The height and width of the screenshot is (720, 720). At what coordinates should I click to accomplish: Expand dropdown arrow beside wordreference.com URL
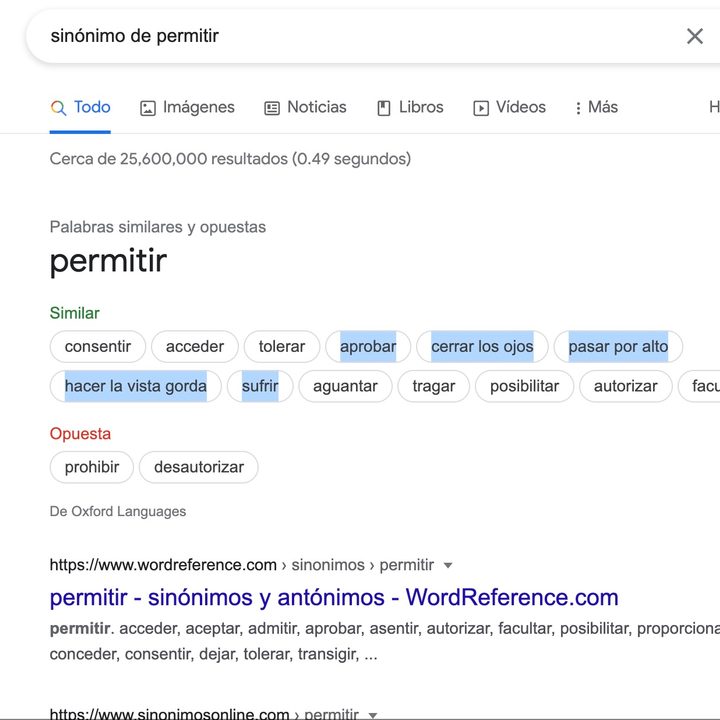tap(448, 566)
